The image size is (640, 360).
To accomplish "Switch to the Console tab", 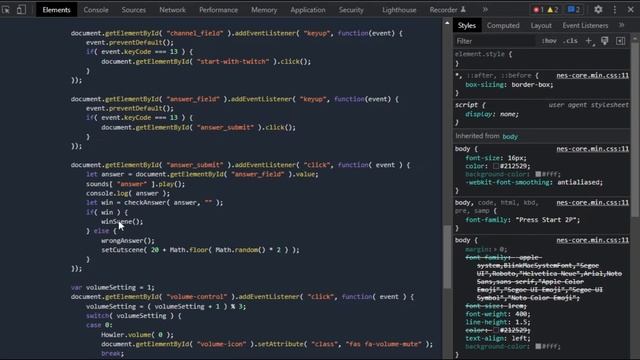I will tap(96, 10).
